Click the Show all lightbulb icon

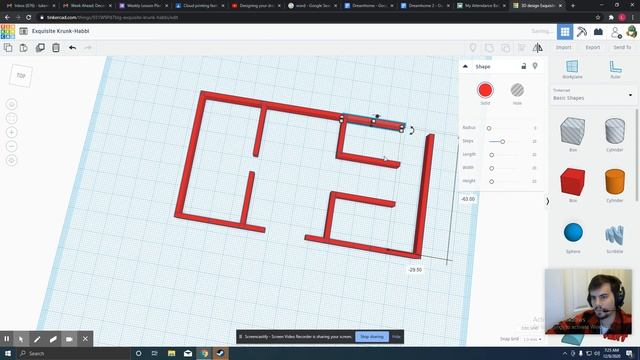[473, 48]
